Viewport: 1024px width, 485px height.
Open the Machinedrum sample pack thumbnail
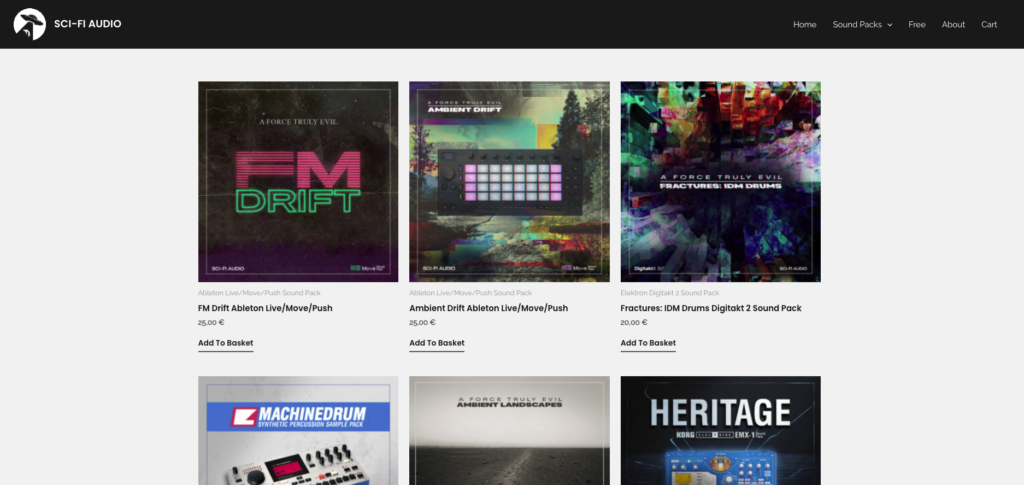pyautogui.click(x=298, y=430)
